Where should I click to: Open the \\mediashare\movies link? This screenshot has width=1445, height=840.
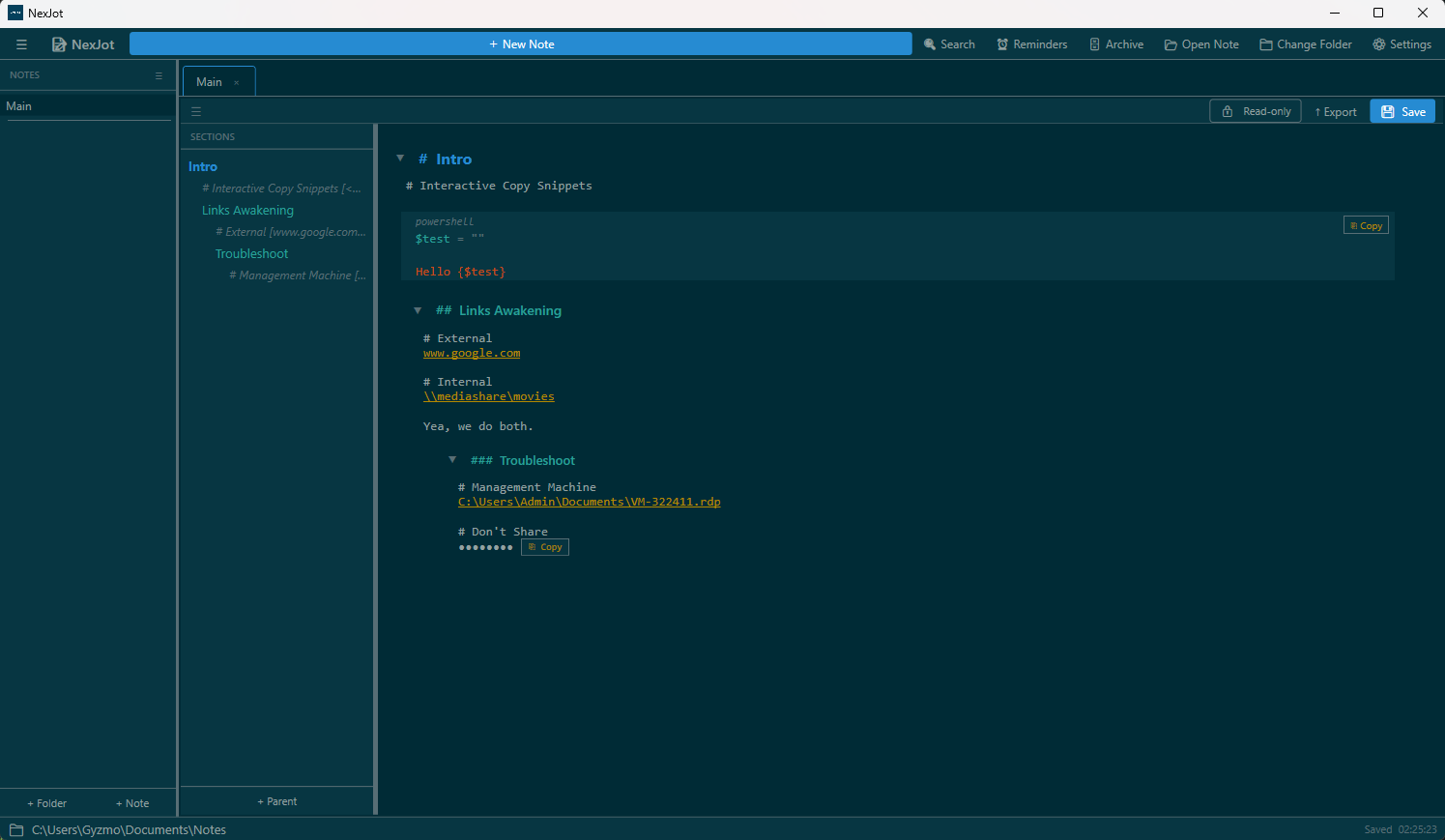pos(489,397)
